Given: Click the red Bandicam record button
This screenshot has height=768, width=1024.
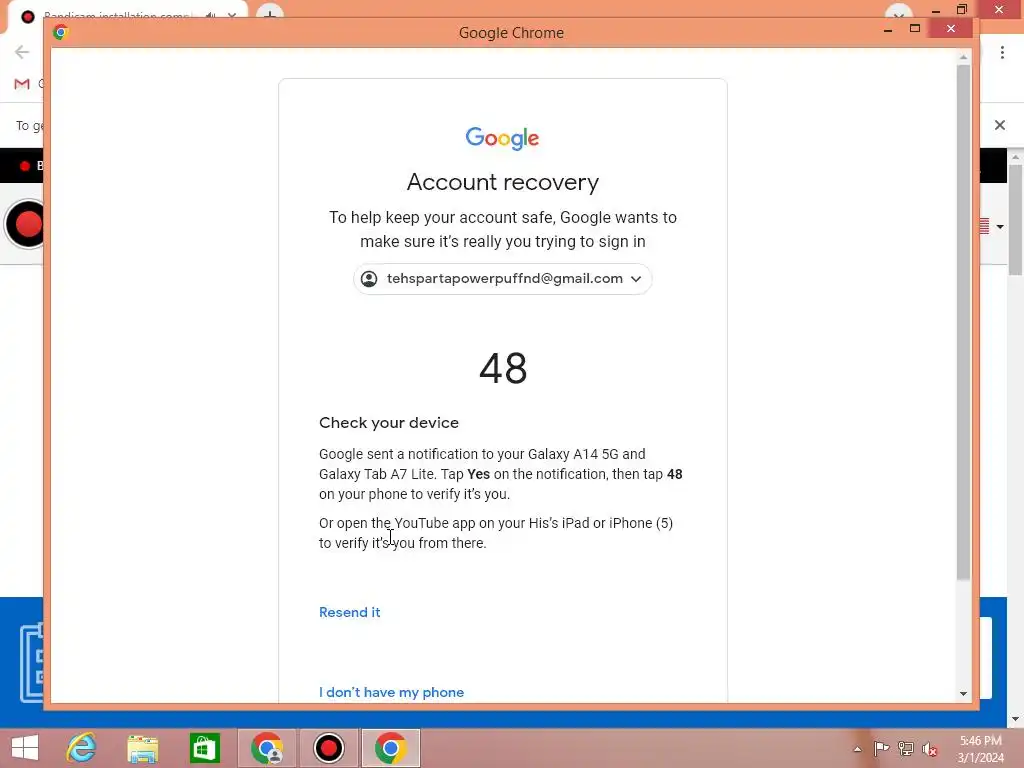Looking at the screenshot, I should click(26, 224).
